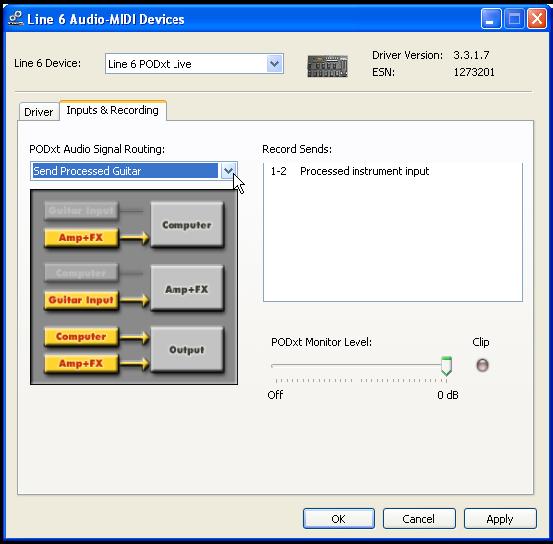Viewport: 553px width, 544px height.
Task: Click the Computer destination block in routing diagram
Action: tap(187, 225)
